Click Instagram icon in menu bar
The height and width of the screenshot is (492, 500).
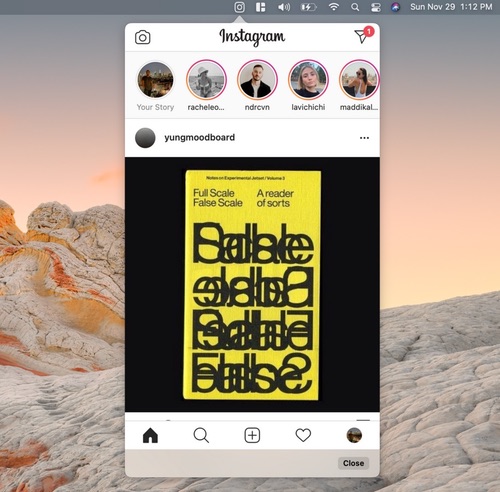(x=239, y=7)
